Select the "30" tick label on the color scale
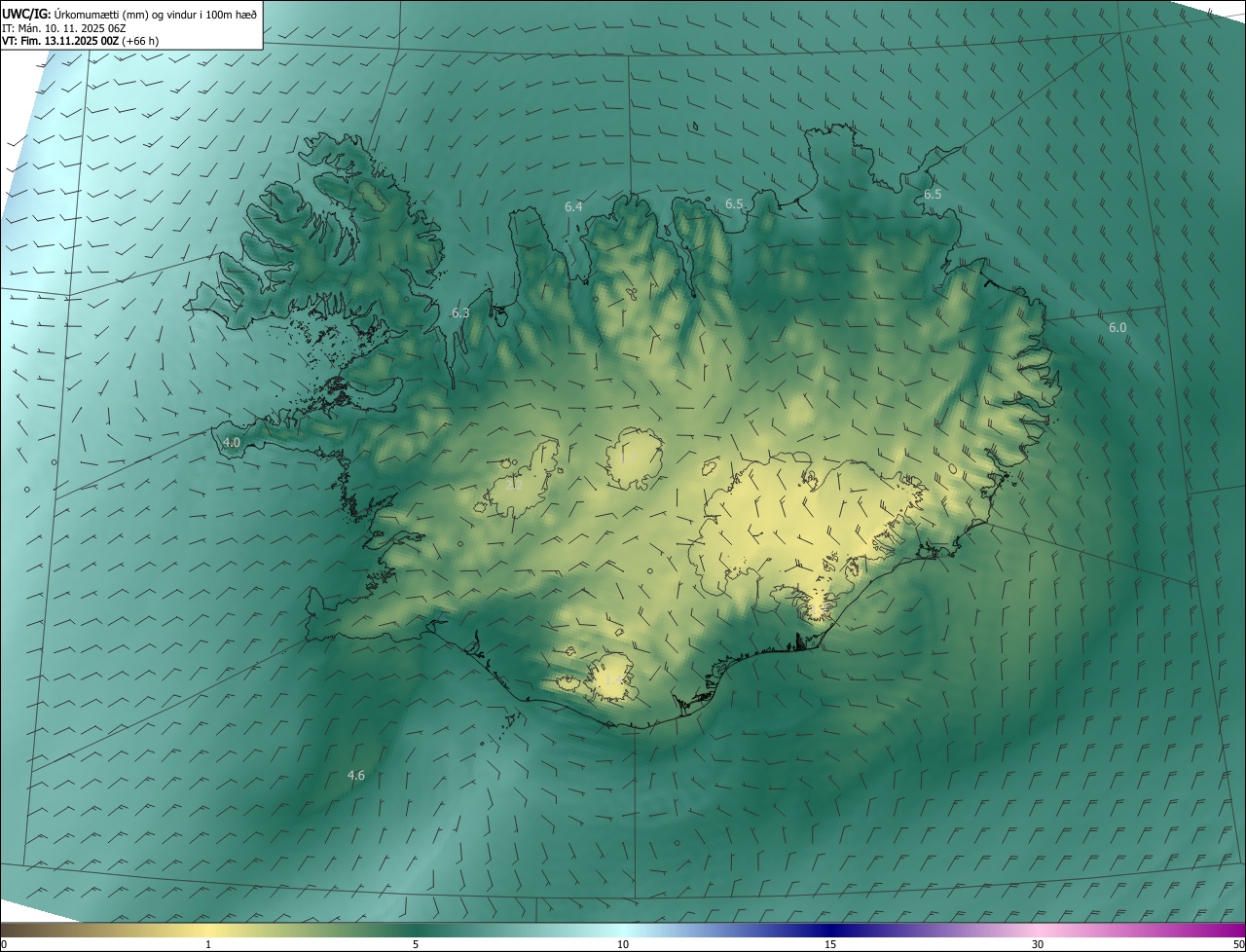 coord(1038,944)
